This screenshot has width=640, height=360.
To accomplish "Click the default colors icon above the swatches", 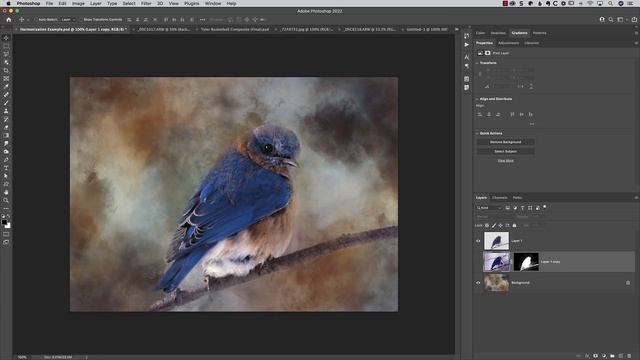I will [3, 216].
